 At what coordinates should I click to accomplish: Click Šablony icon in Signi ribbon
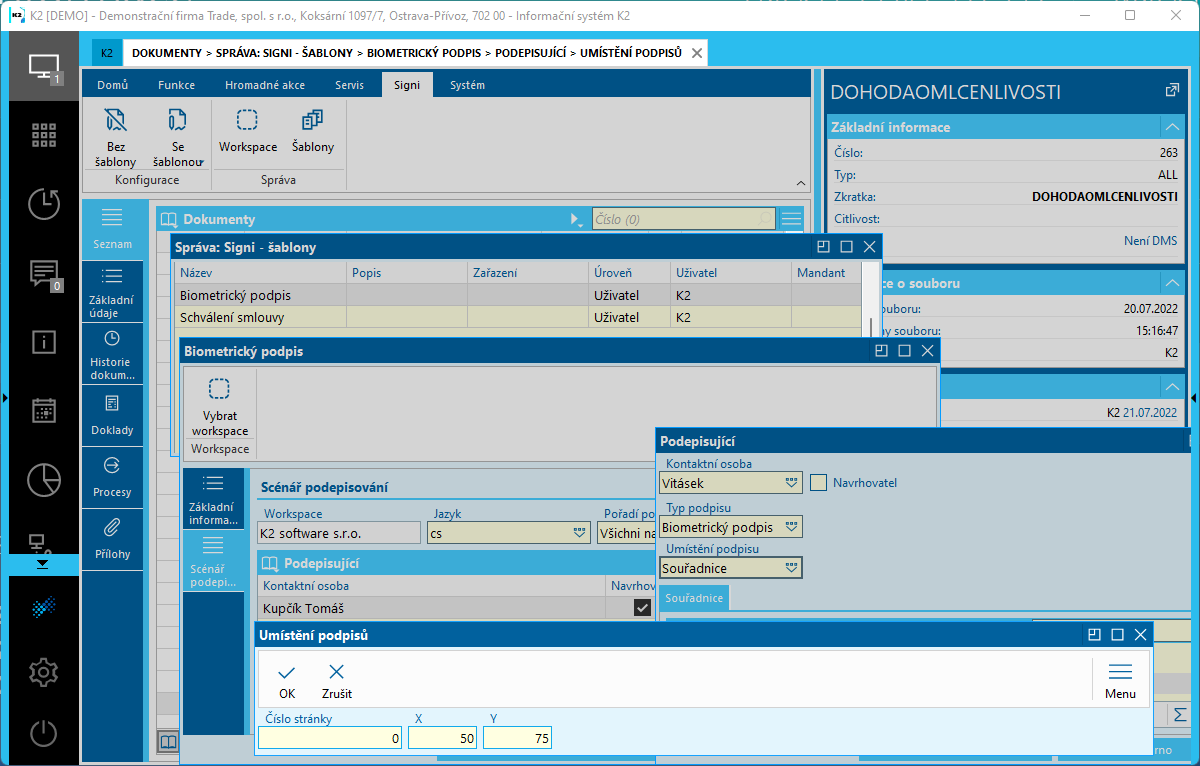click(x=313, y=131)
